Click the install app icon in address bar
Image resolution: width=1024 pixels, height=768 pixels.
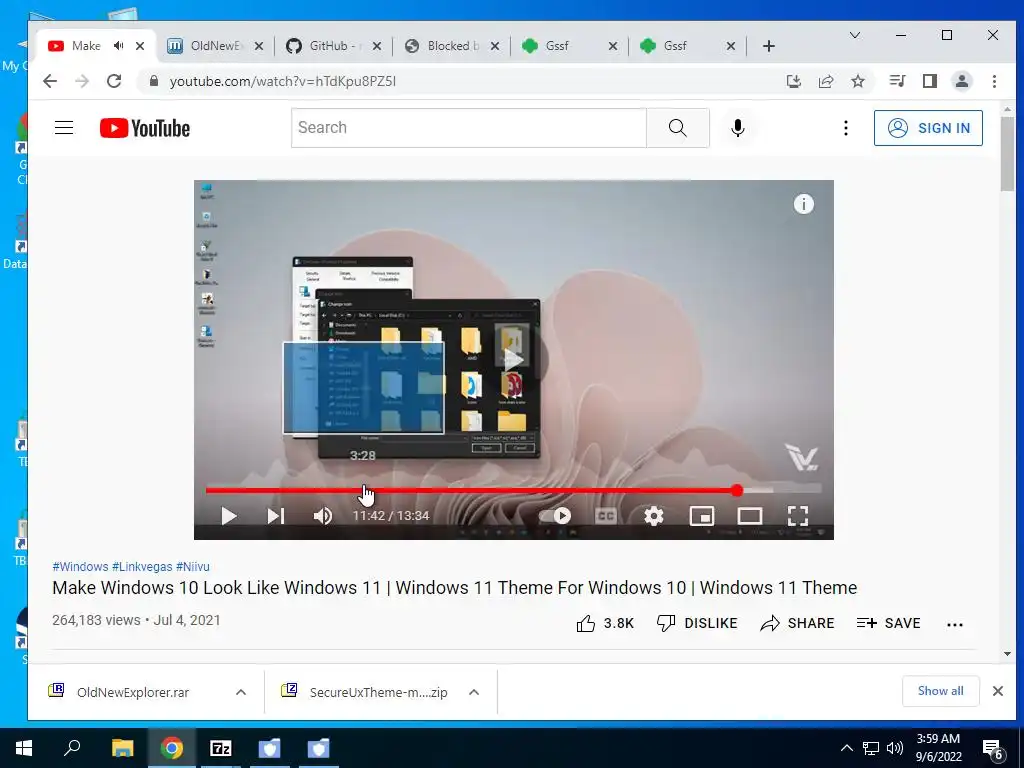pos(793,81)
